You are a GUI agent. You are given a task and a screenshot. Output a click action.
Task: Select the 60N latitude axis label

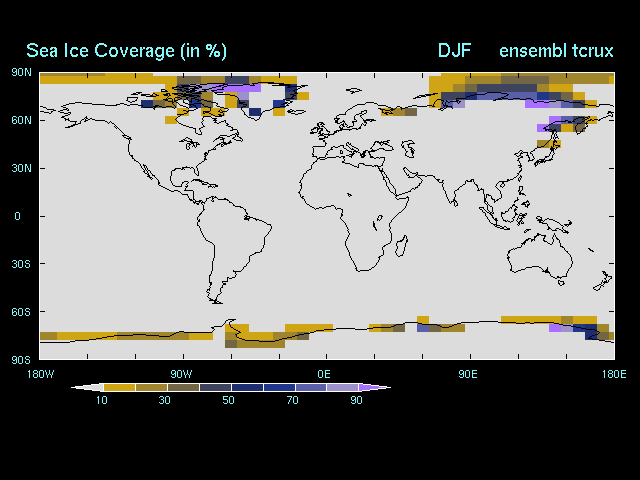coord(21,120)
